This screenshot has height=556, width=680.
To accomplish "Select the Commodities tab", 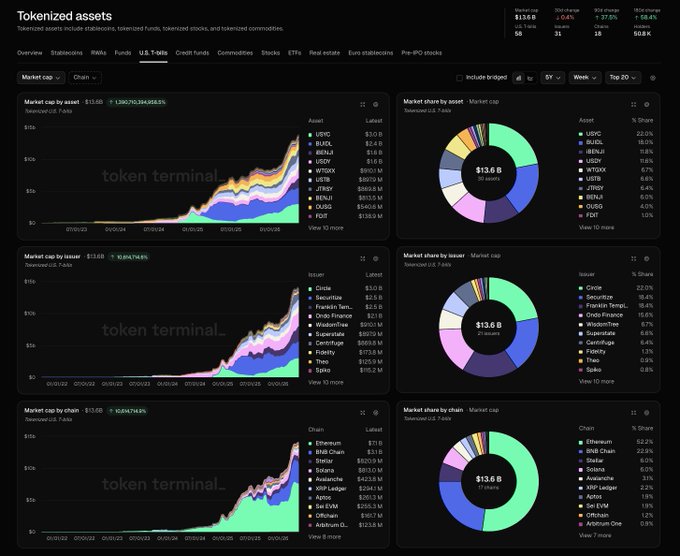I will 235,53.
